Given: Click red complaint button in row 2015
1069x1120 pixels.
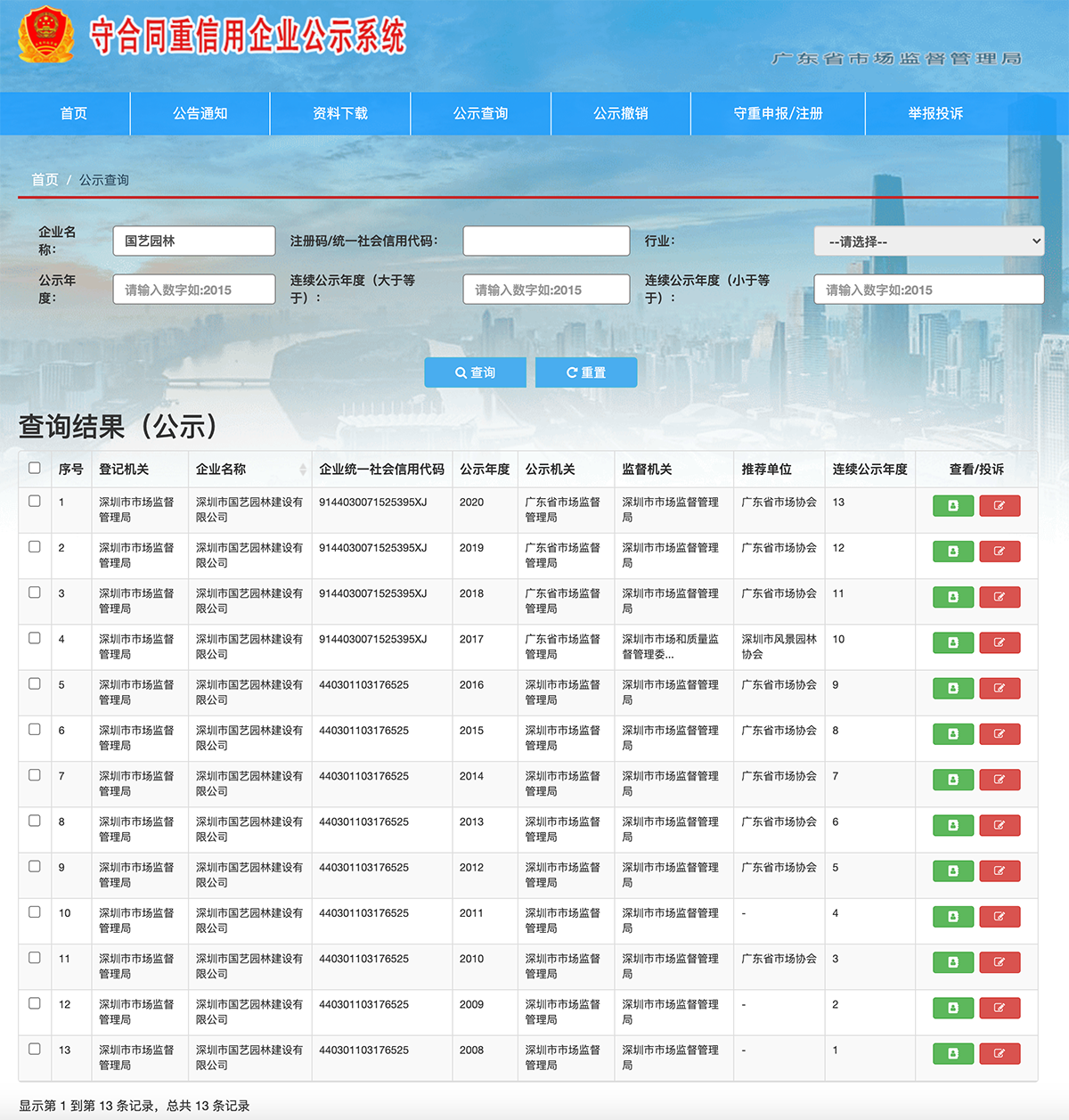Looking at the screenshot, I should coord(1000,734).
